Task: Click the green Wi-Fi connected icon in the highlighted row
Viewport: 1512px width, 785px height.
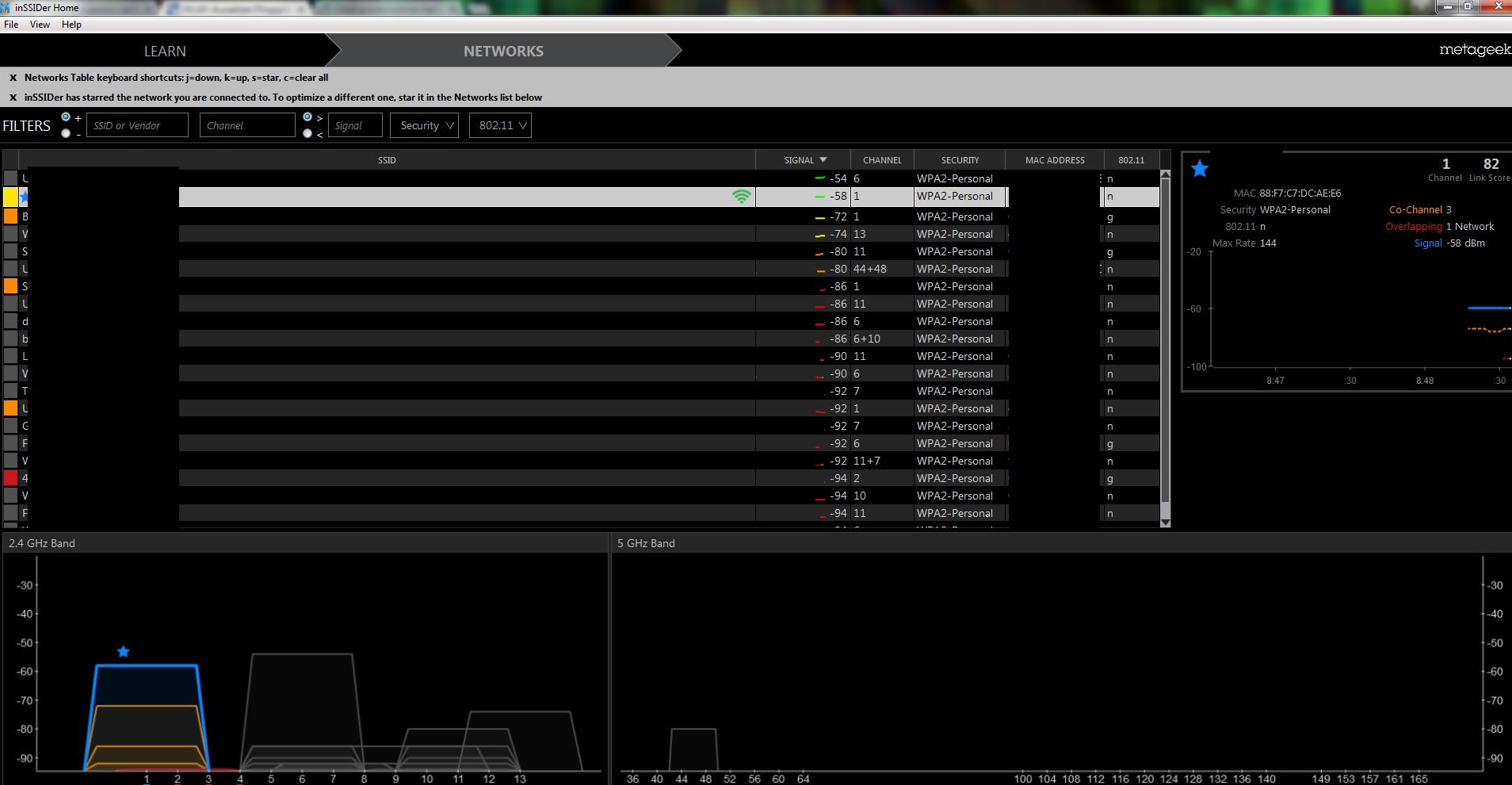Action: pyautogui.click(x=741, y=196)
